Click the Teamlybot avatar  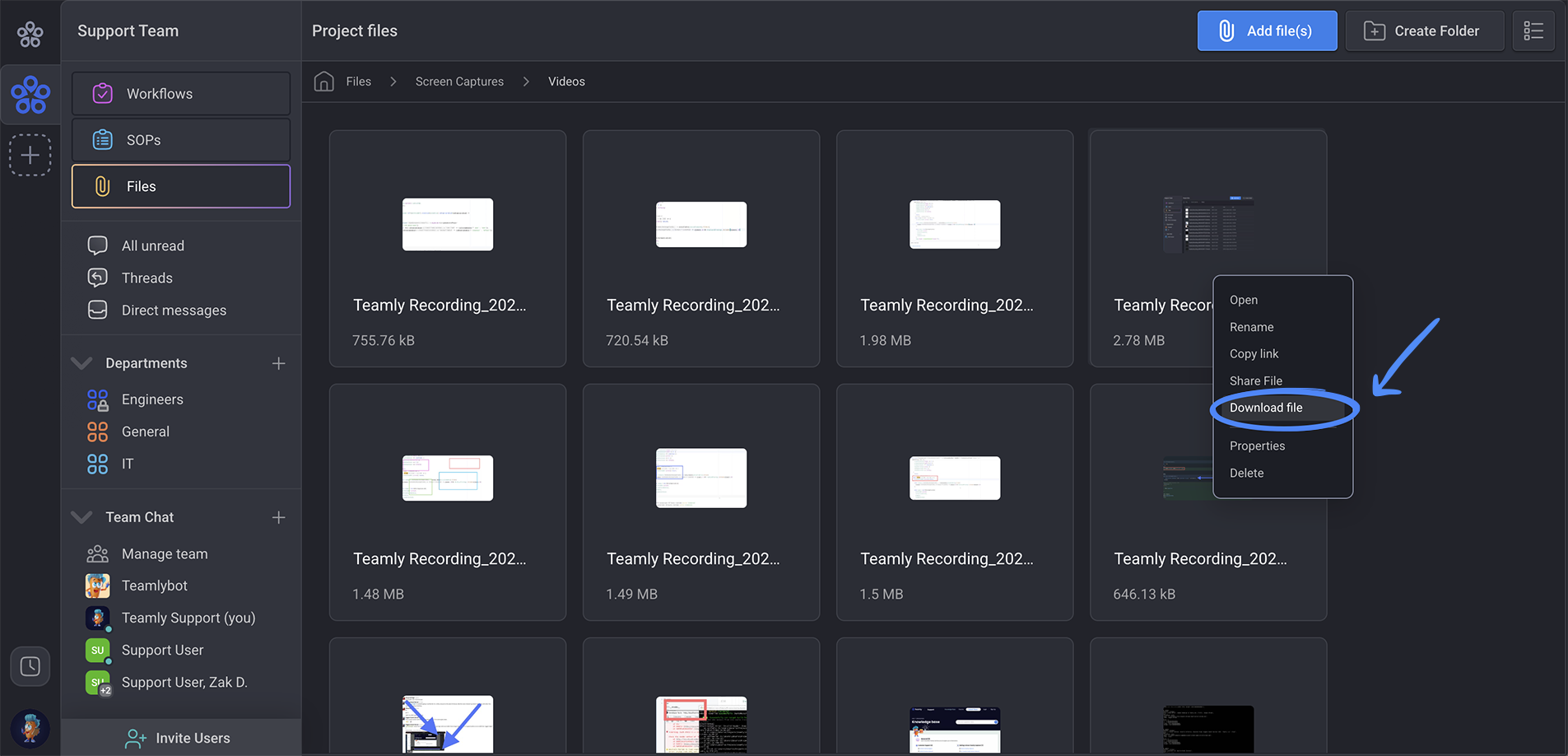[98, 586]
